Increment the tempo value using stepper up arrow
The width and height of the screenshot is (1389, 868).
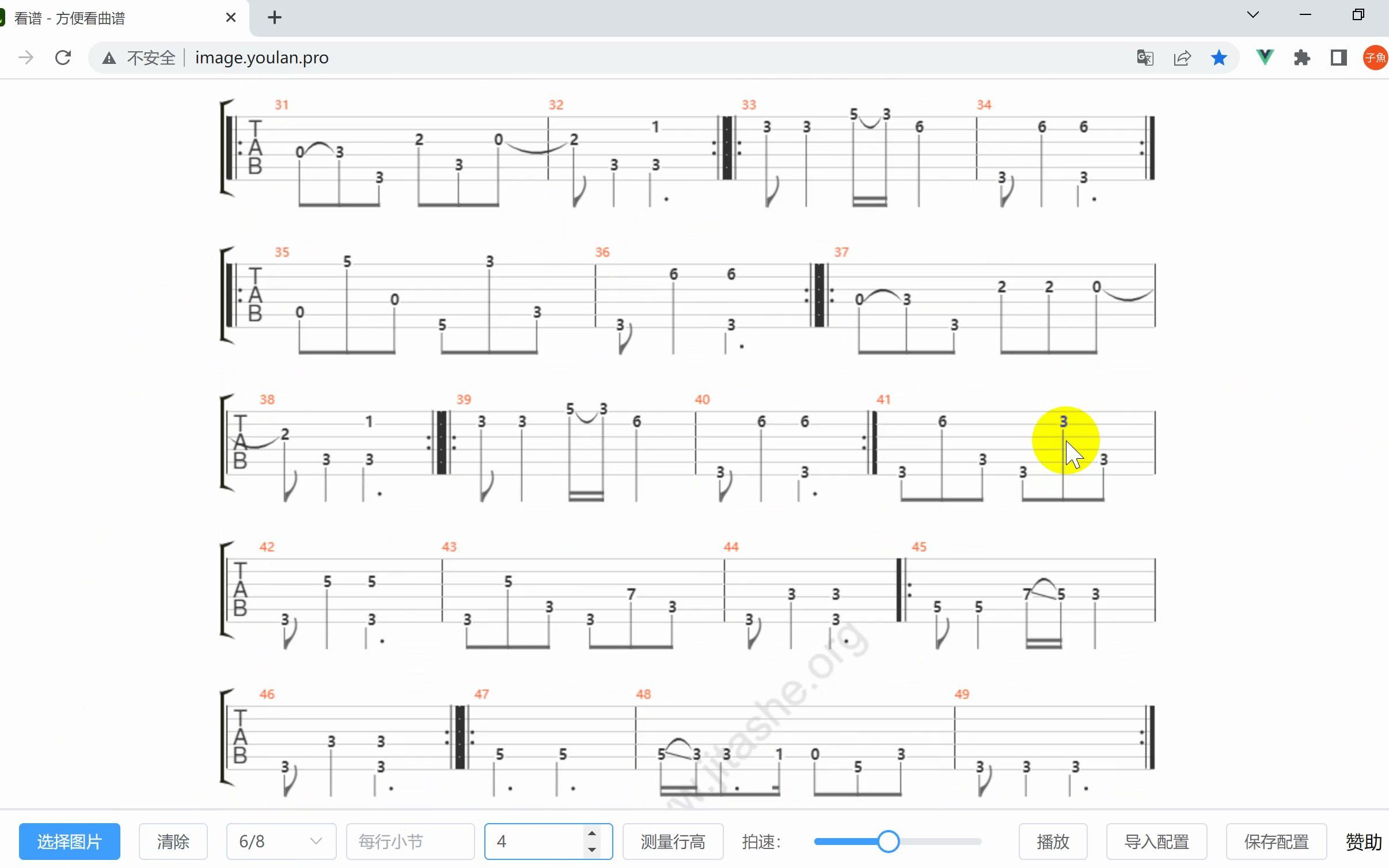[x=590, y=834]
